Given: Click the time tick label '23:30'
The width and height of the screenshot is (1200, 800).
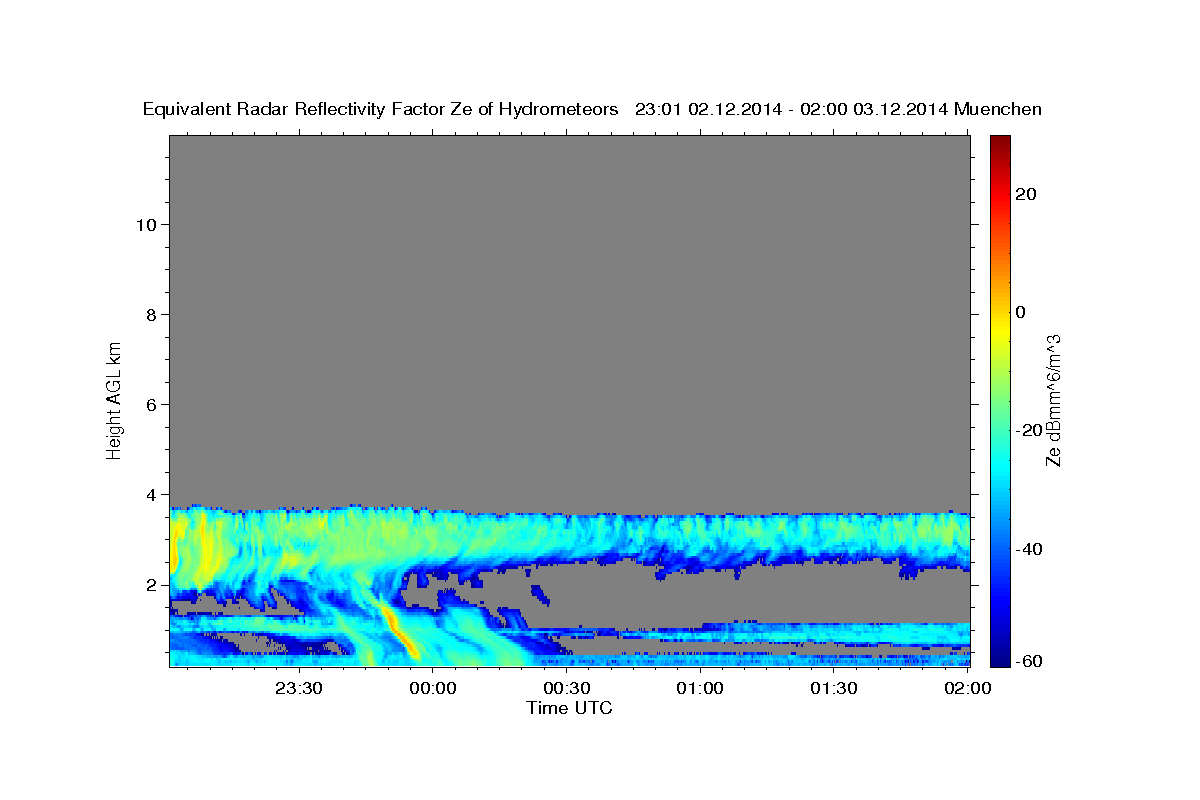Looking at the screenshot, I should [x=299, y=688].
